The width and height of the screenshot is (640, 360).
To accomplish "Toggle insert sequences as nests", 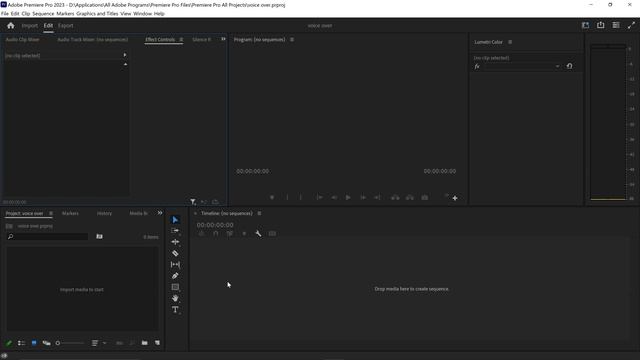I will [201, 233].
